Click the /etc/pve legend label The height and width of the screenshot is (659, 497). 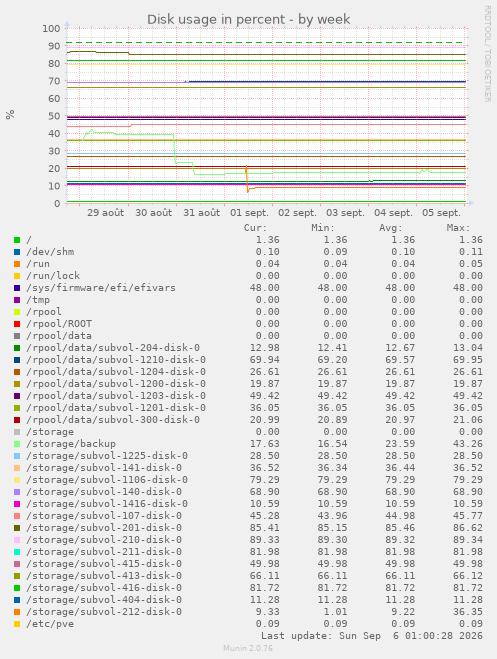pyautogui.click(x=50, y=624)
